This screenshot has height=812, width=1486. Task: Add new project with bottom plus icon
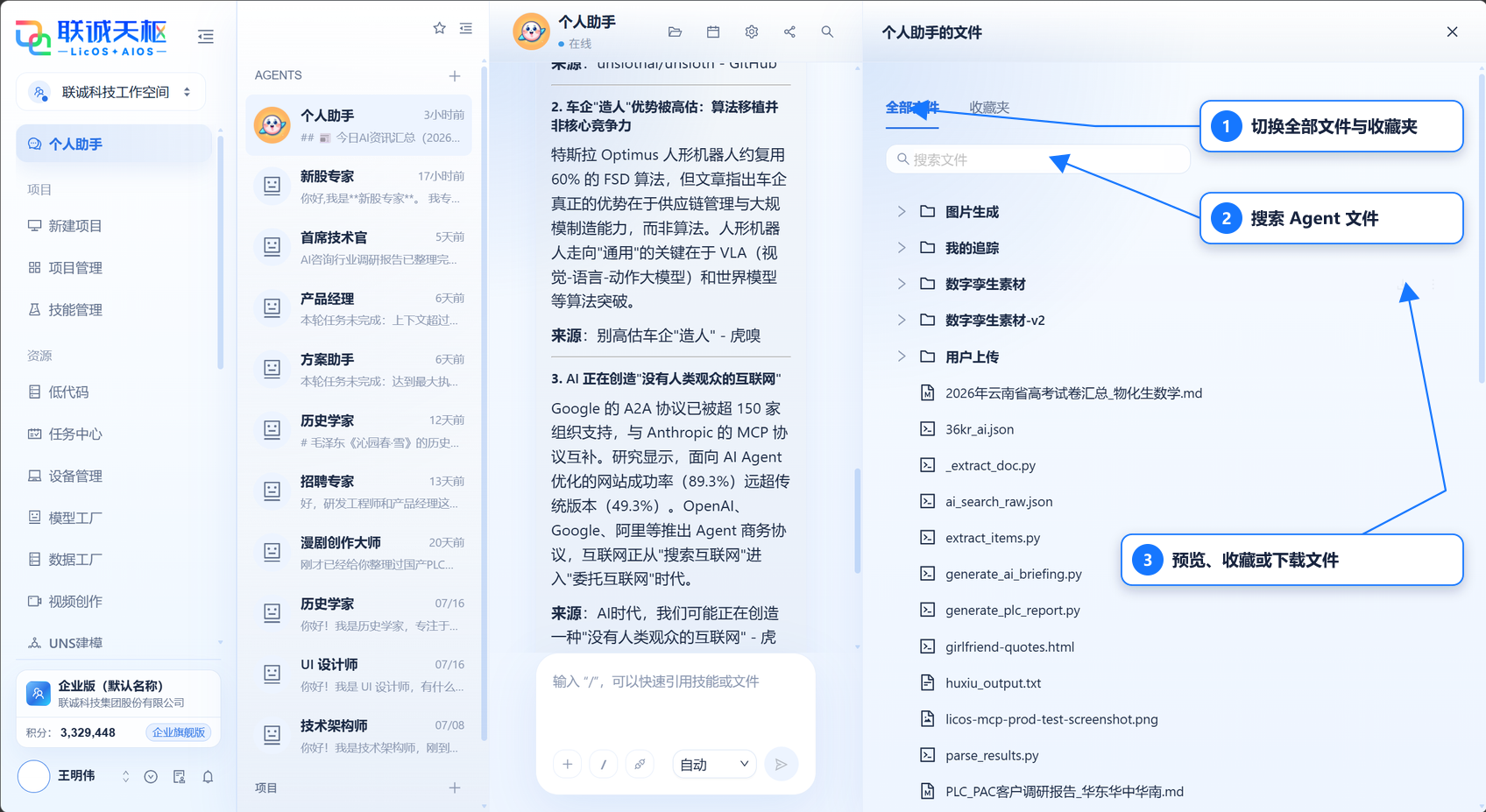click(455, 787)
